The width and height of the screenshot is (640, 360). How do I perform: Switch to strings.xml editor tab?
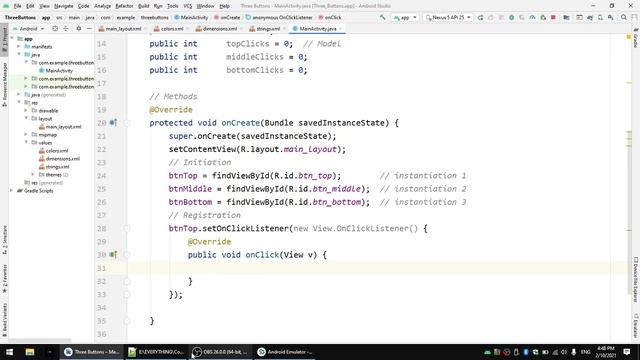pyautogui.click(x=267, y=29)
